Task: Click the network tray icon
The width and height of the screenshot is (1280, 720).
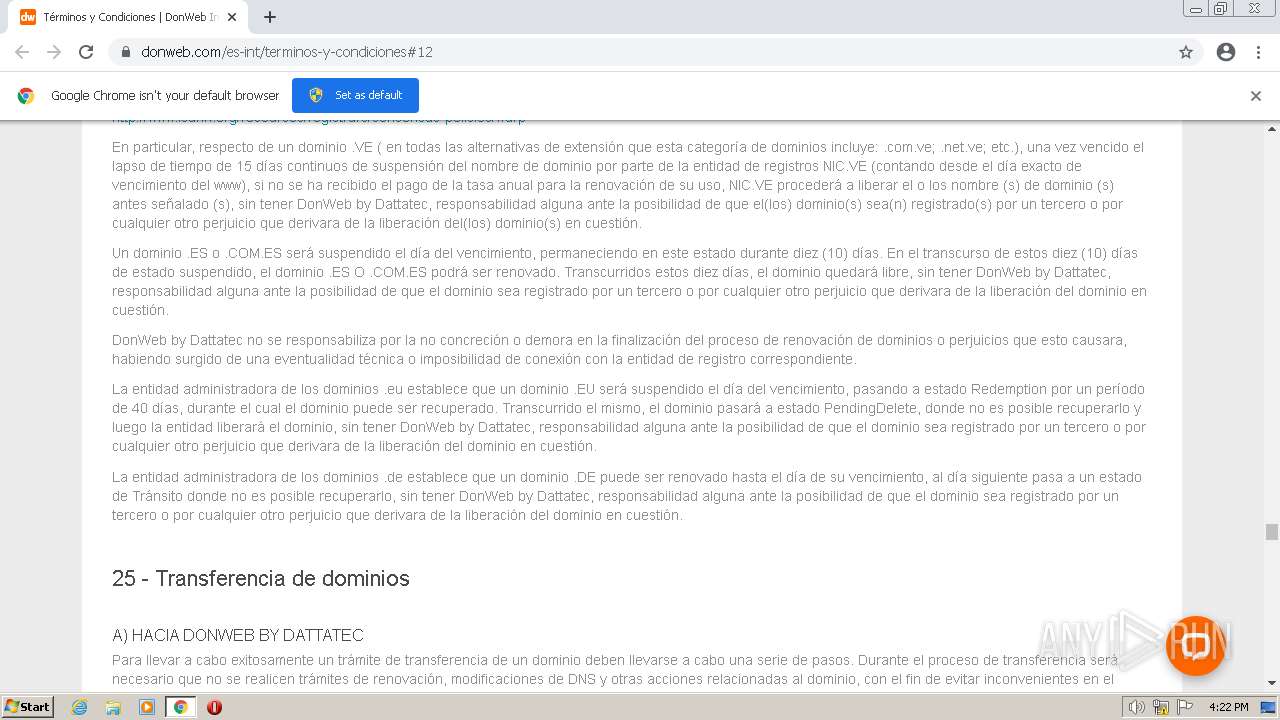Action: click(x=1161, y=707)
